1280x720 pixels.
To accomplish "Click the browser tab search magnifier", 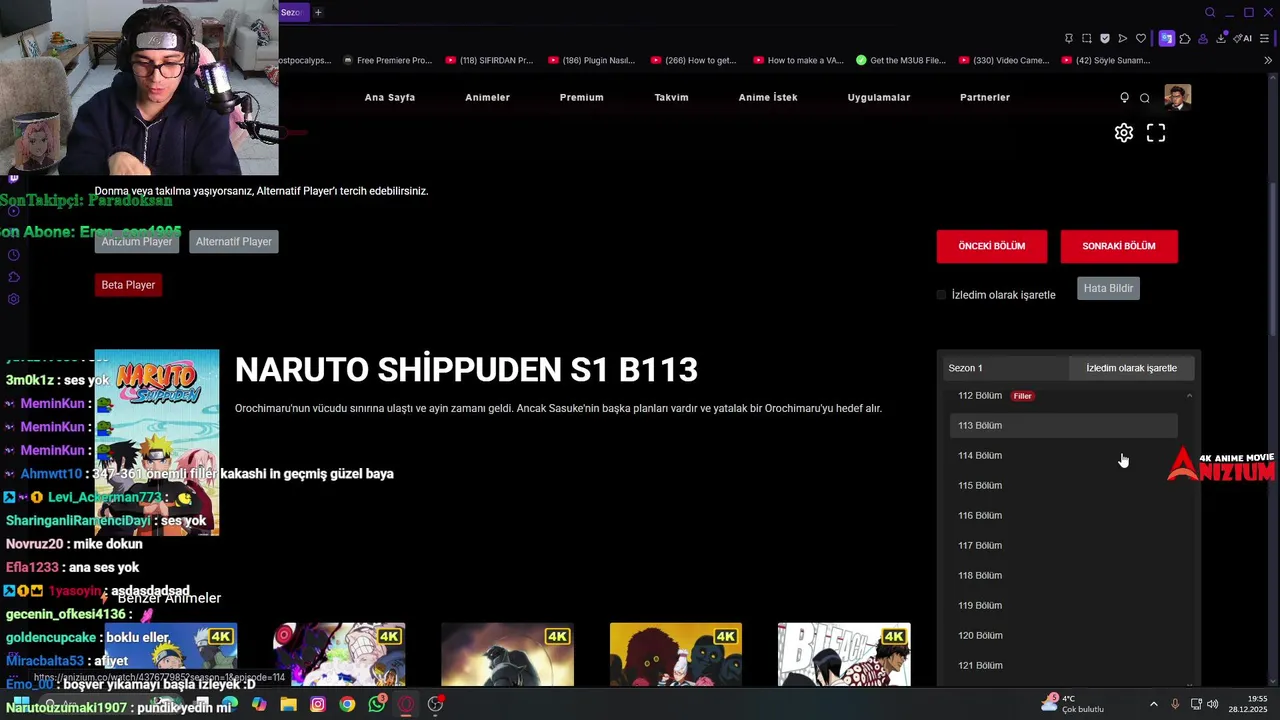I will [1210, 13].
